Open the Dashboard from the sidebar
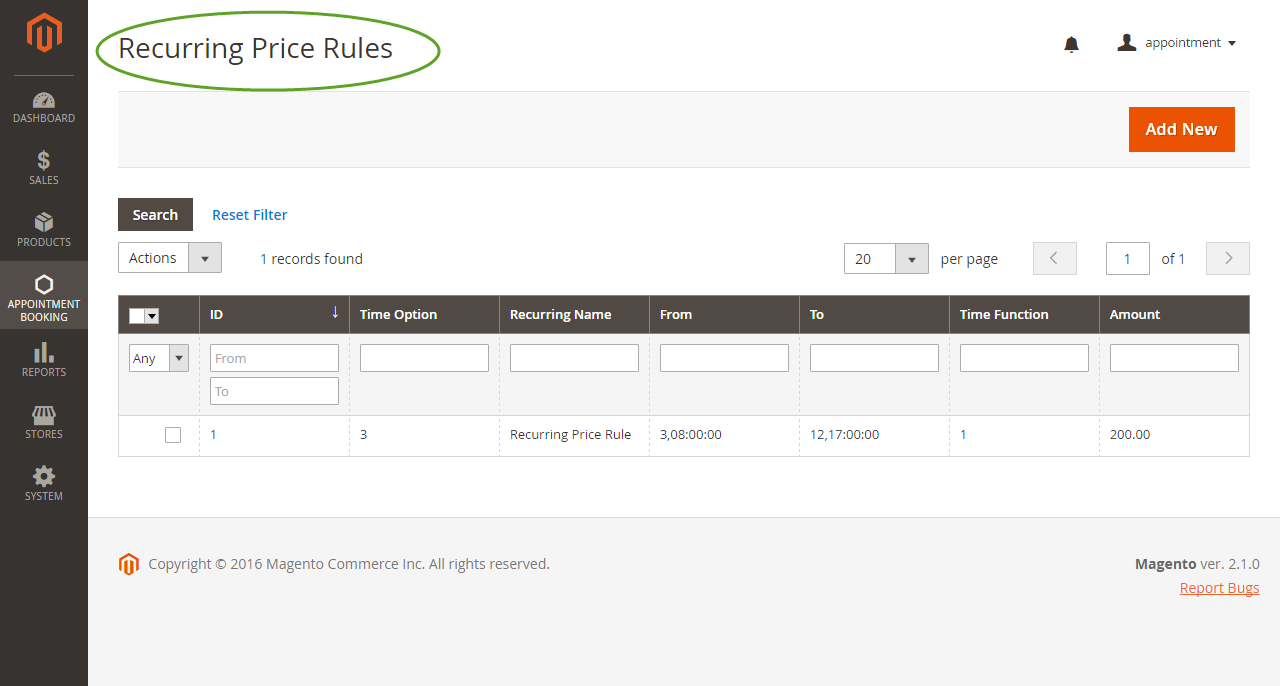 44,108
